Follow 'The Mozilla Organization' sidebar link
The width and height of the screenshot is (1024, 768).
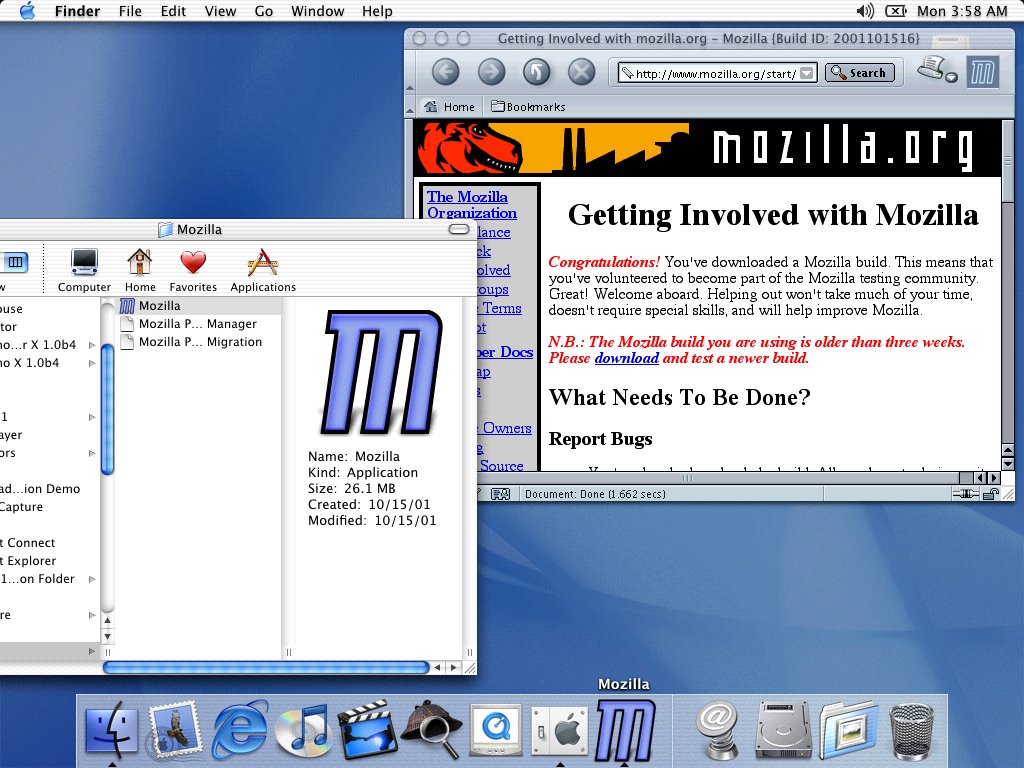coord(472,204)
